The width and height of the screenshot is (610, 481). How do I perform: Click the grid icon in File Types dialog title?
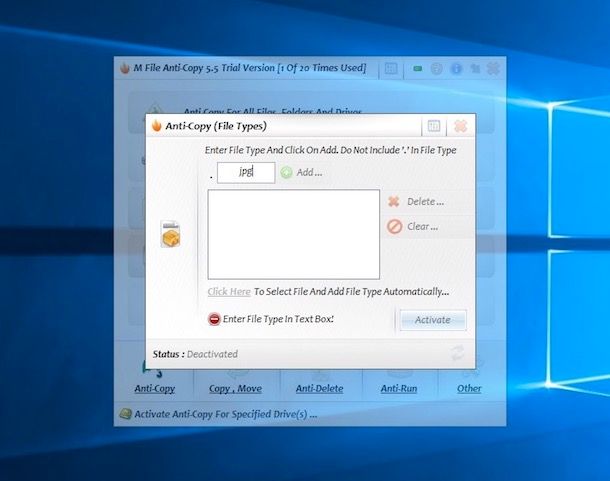coord(434,126)
